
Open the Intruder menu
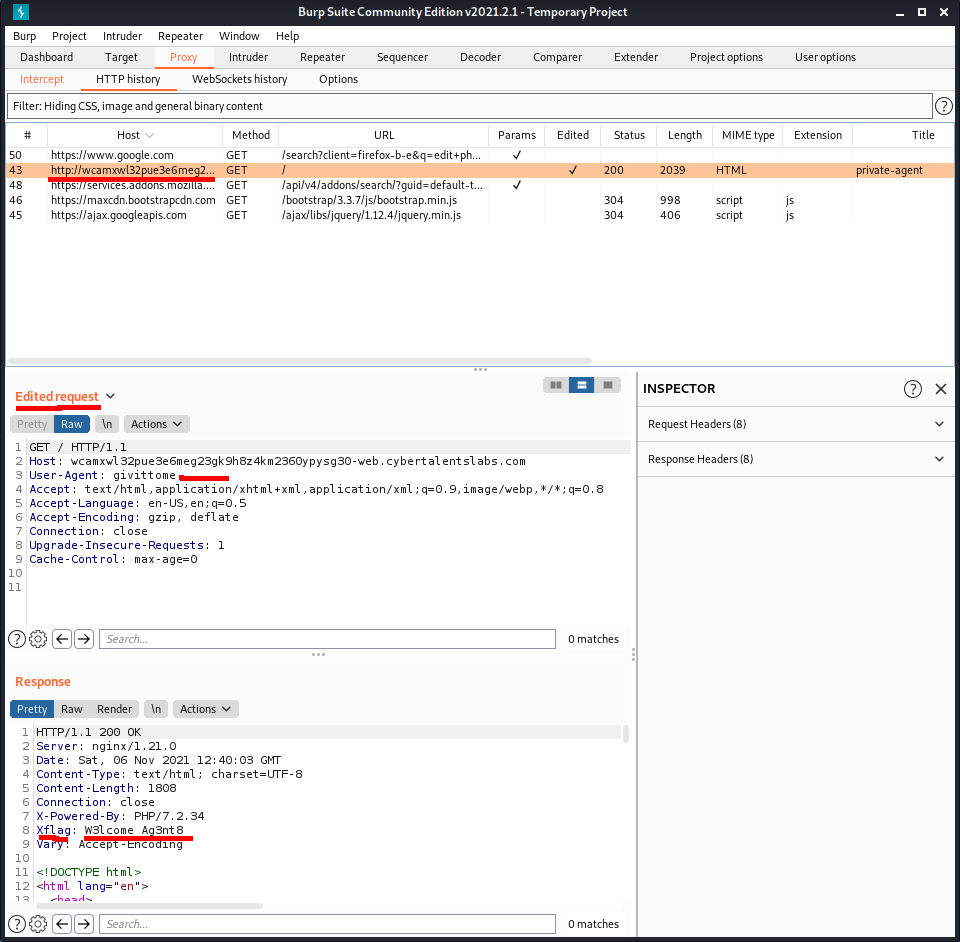[x=122, y=36]
